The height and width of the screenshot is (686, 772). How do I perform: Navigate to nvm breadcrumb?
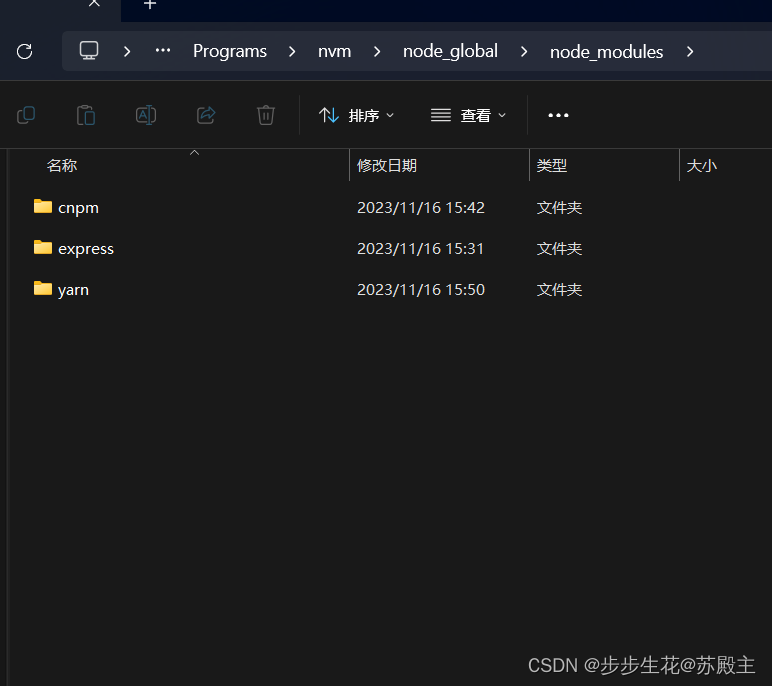coord(334,51)
